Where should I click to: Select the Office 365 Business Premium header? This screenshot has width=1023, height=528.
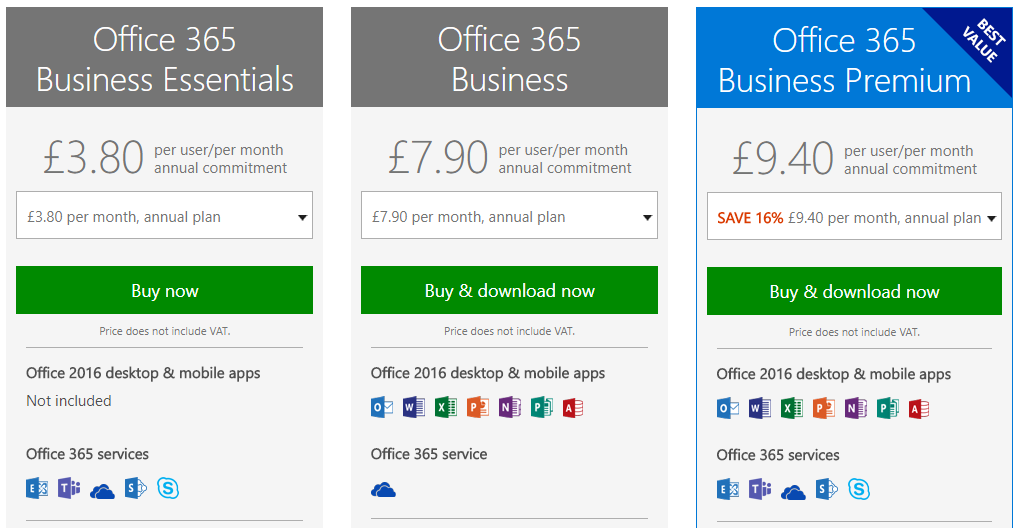[x=854, y=58]
